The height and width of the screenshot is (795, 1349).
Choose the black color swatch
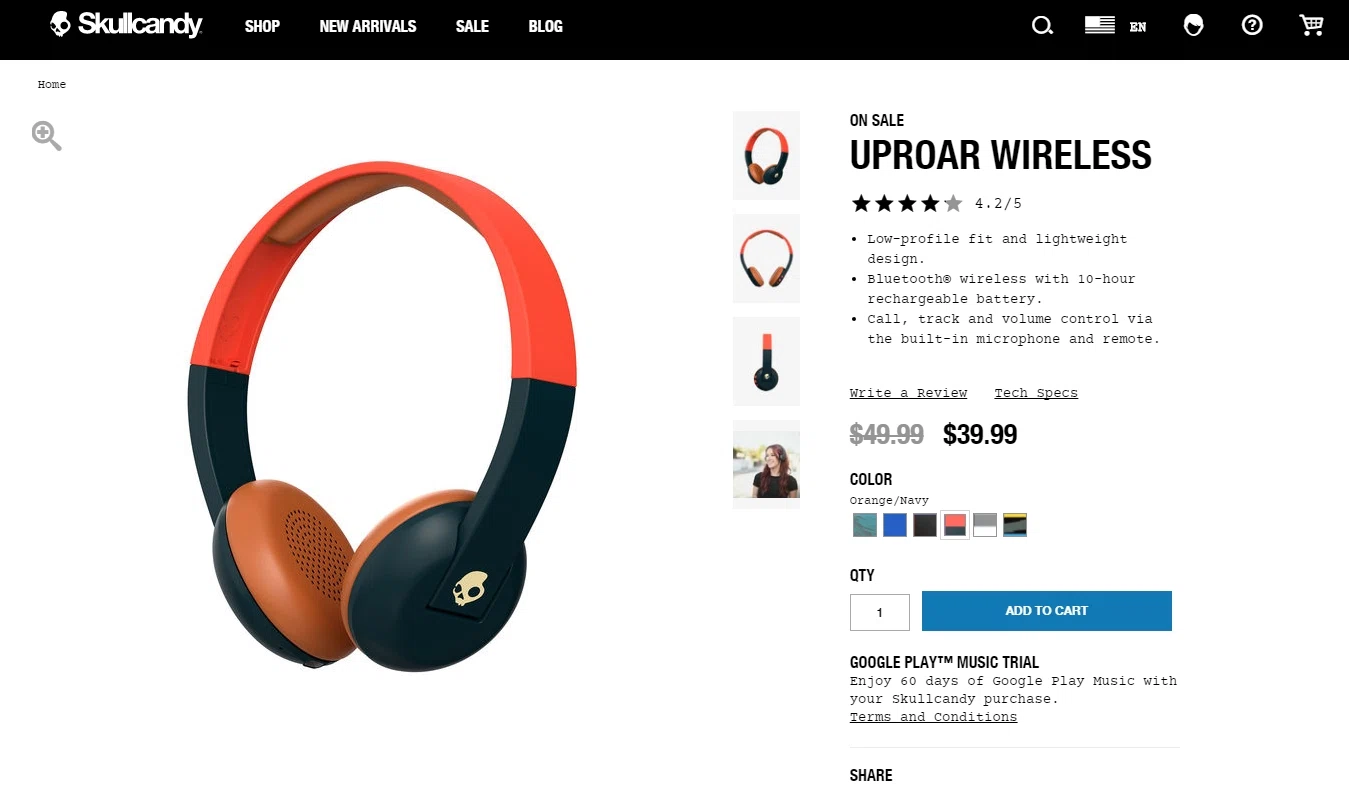[925, 525]
